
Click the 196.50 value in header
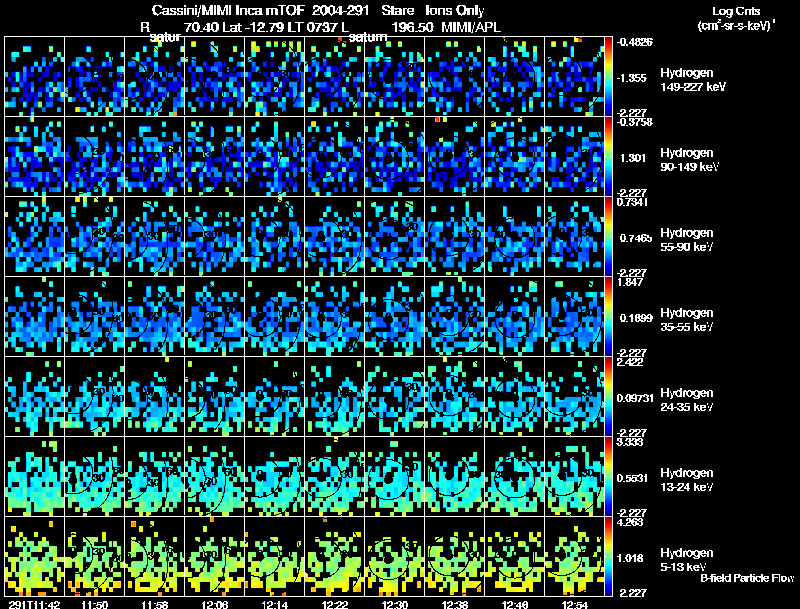tap(411, 27)
